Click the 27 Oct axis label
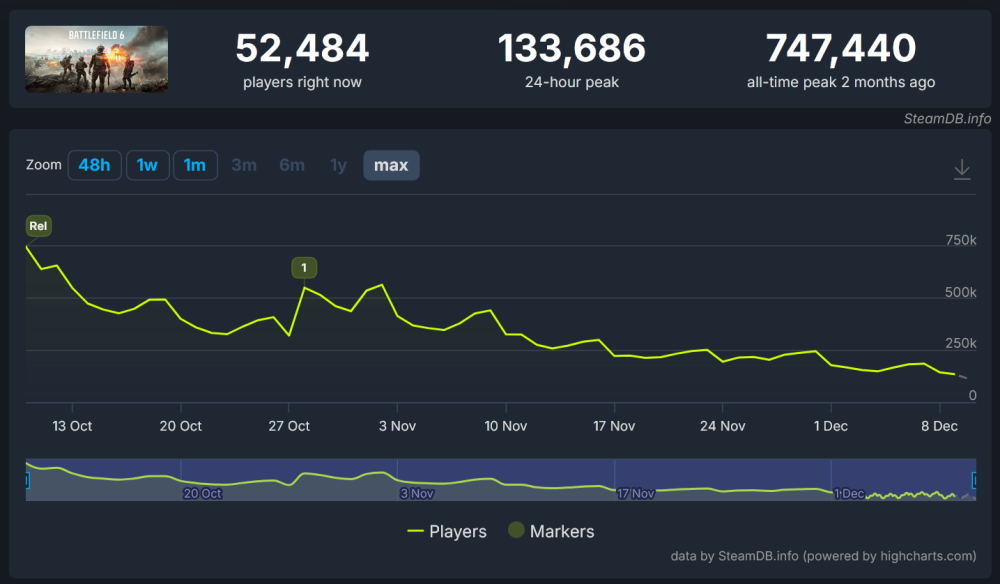The height and width of the screenshot is (584, 1000). pos(289,426)
